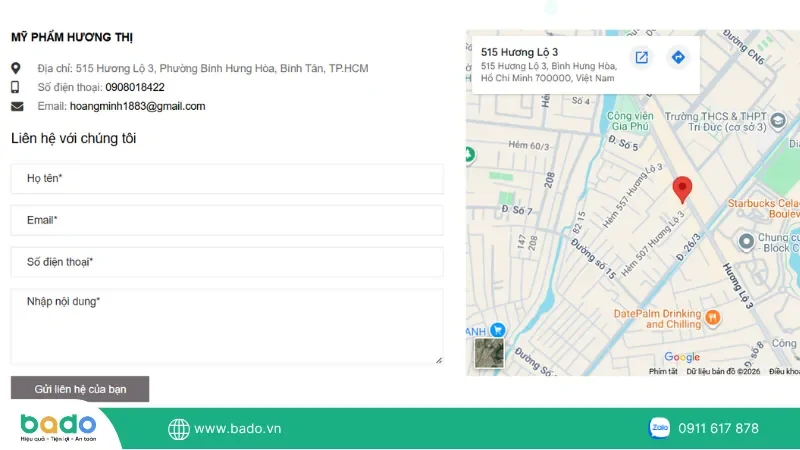Screen dimensions: 800x450
Task: Open larger map view icon
Action: [x=641, y=57]
